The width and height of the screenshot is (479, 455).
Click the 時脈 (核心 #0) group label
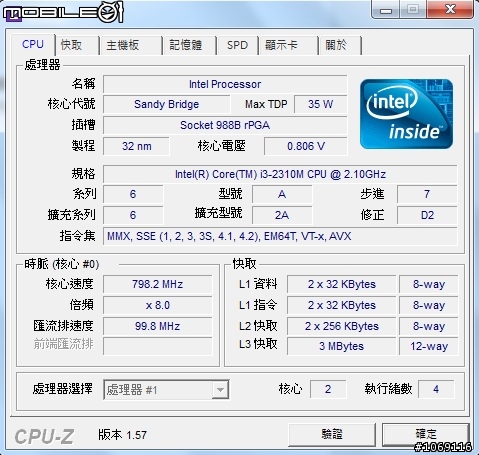pyautogui.click(x=62, y=264)
